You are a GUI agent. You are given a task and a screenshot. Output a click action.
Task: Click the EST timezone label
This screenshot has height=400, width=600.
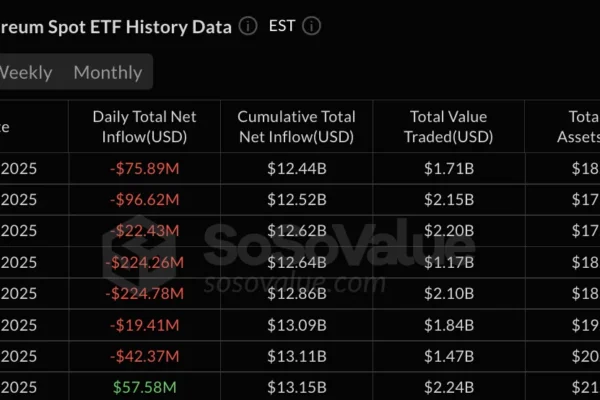(282, 27)
